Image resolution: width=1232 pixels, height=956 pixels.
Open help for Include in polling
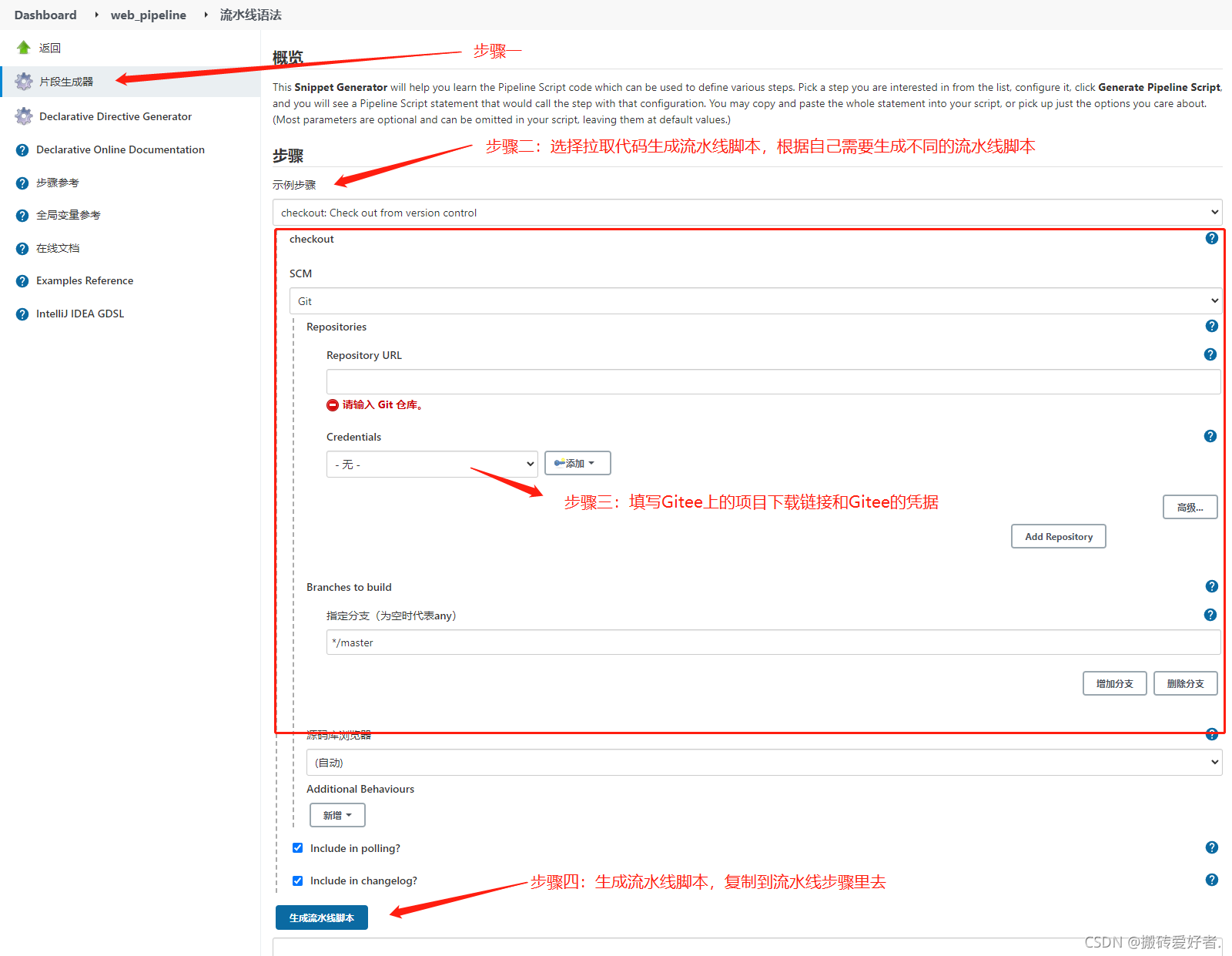coord(1212,847)
